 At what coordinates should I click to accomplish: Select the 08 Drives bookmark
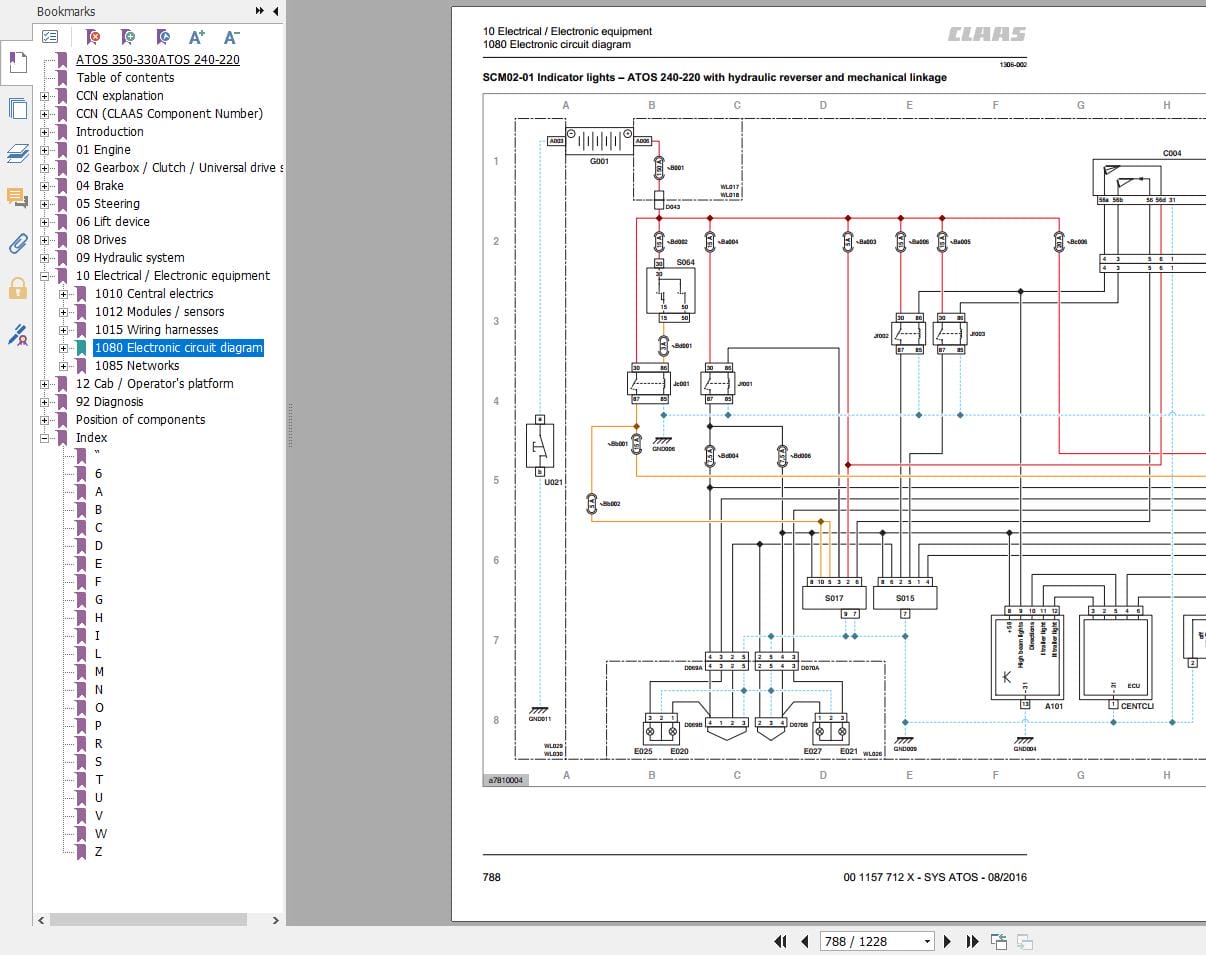(x=101, y=239)
